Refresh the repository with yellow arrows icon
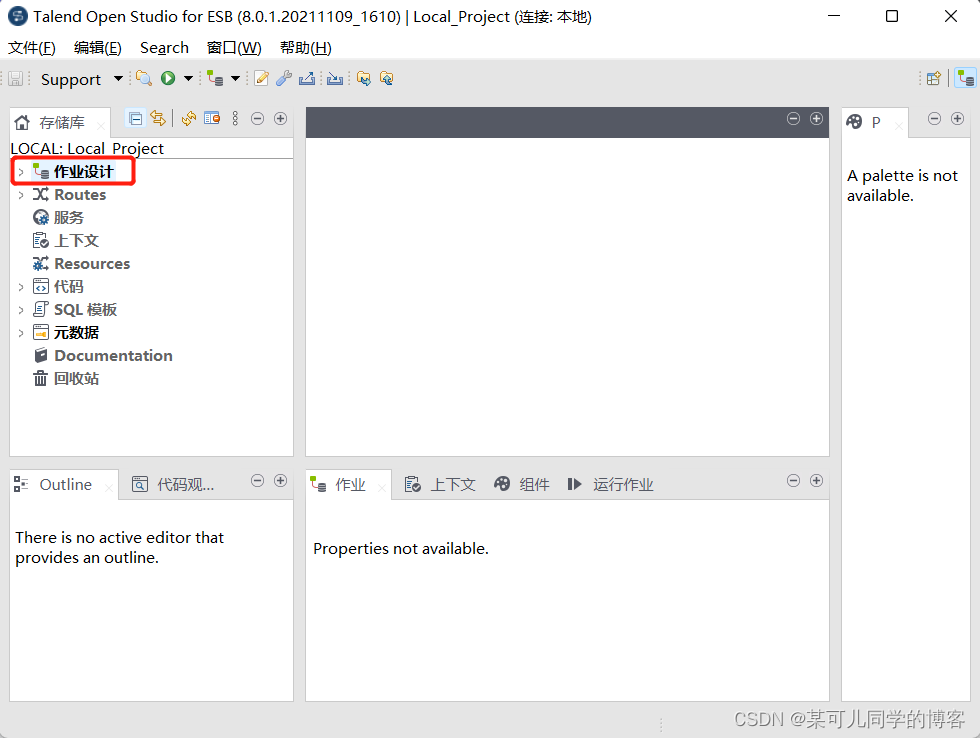Screen dimensions: 980x738 tap(189, 118)
